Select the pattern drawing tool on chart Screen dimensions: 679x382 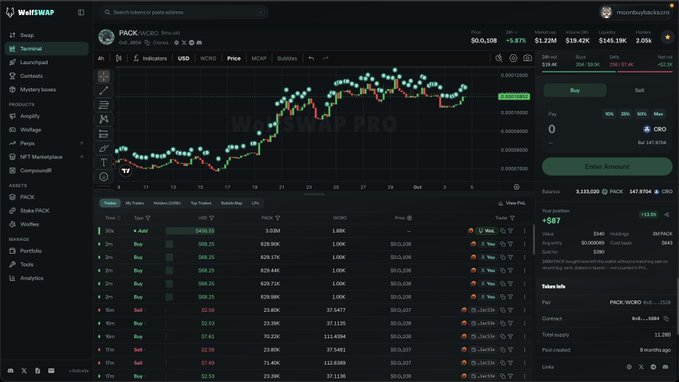pyautogui.click(x=103, y=119)
